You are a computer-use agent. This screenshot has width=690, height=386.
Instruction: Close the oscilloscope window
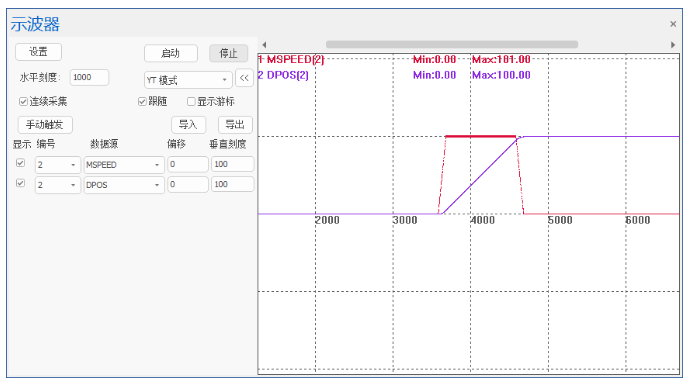pos(673,24)
